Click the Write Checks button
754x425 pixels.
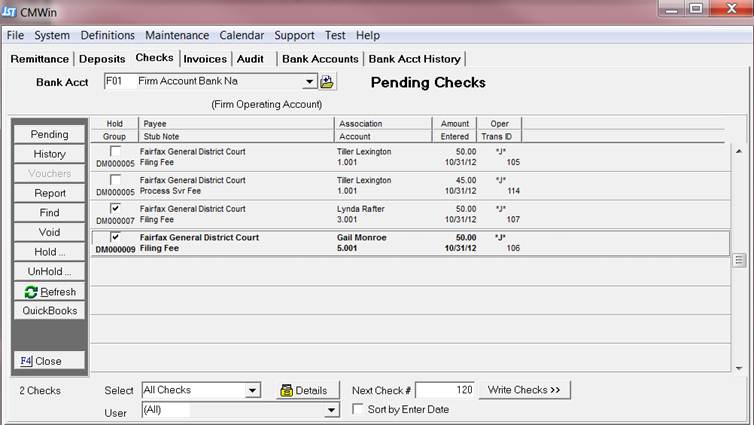point(524,390)
